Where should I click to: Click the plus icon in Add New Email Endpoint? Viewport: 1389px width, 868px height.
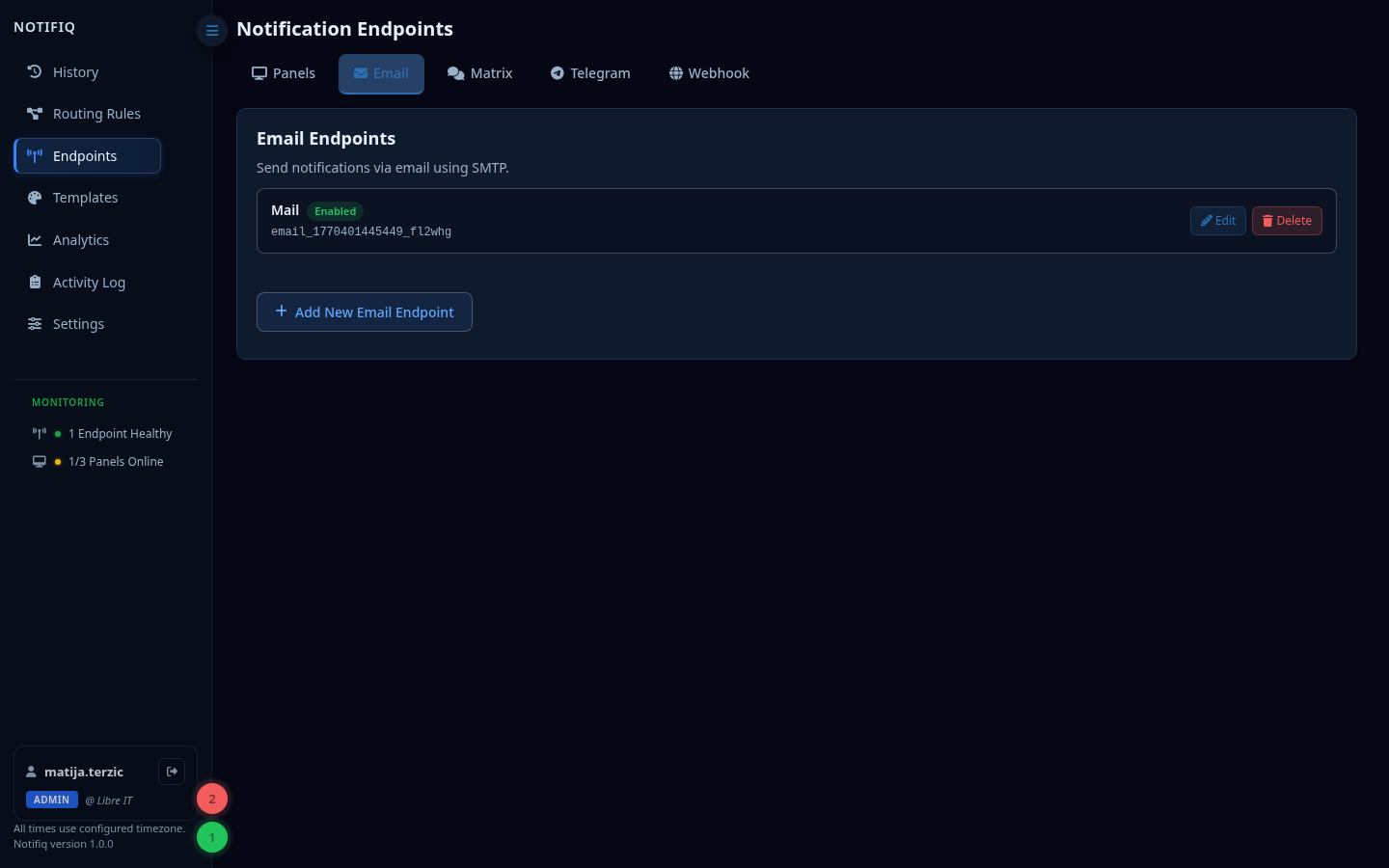click(x=282, y=311)
